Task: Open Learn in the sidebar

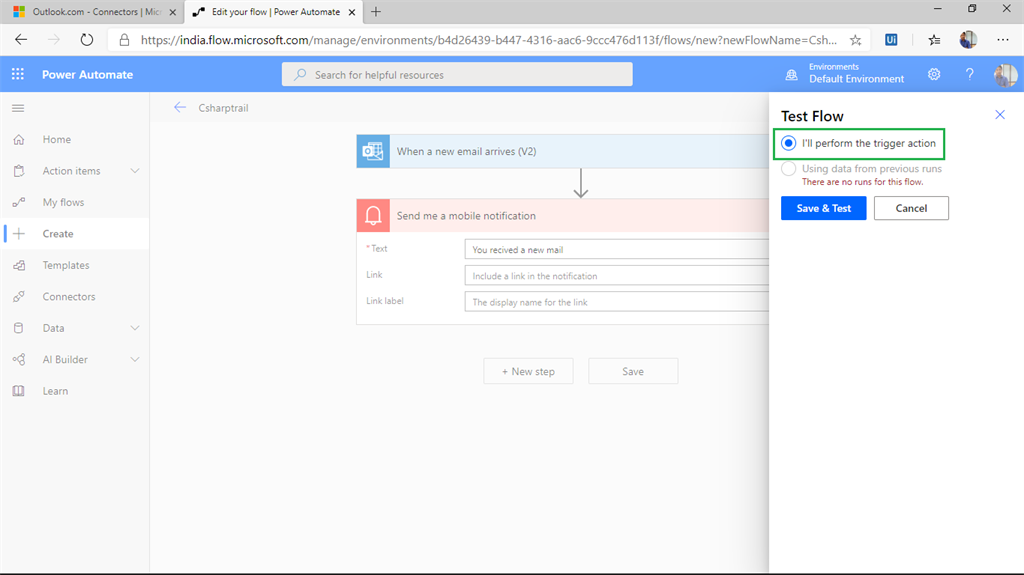Action: pyautogui.click(x=56, y=391)
